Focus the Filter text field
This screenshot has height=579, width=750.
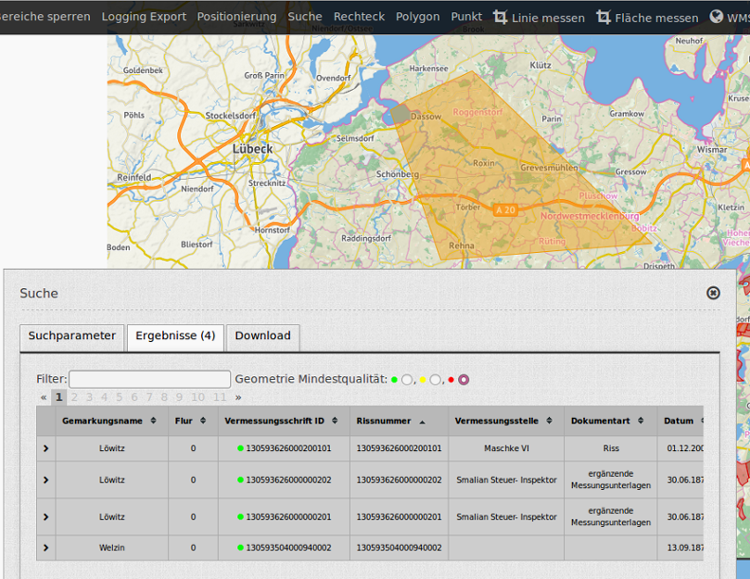point(150,379)
